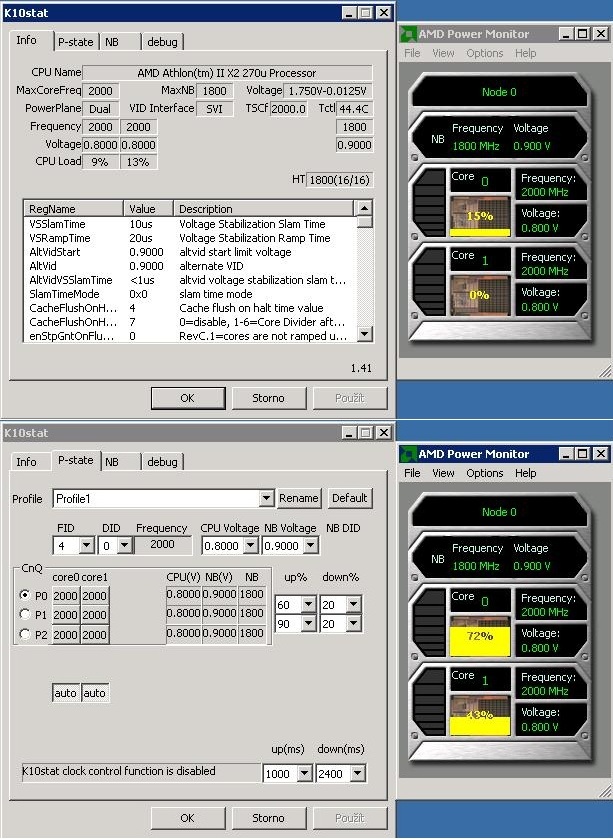Click register list scrollbar up arrow
Screen dimensions: 613x839
tap(364, 208)
